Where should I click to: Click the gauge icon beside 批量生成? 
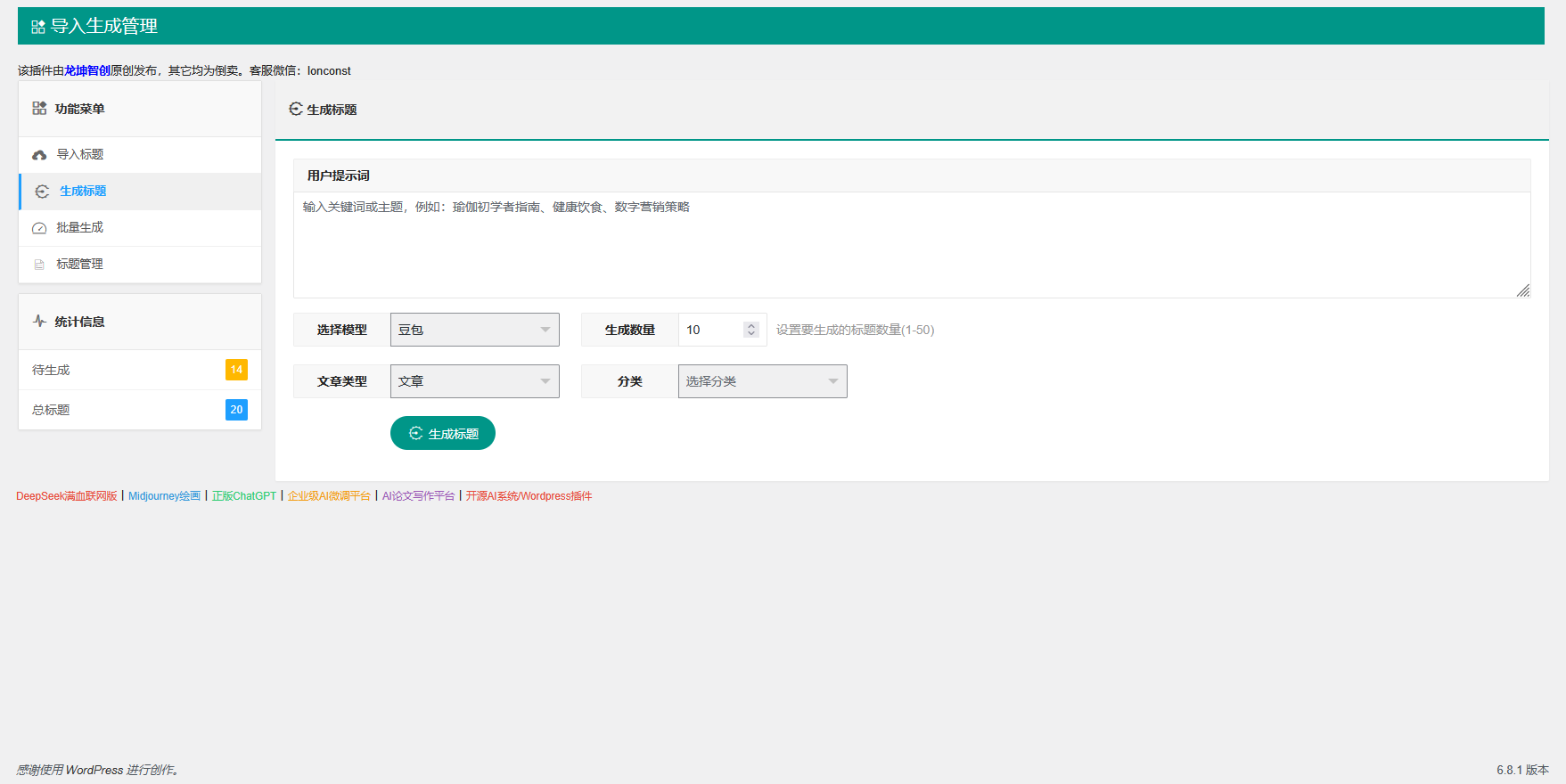coord(39,228)
